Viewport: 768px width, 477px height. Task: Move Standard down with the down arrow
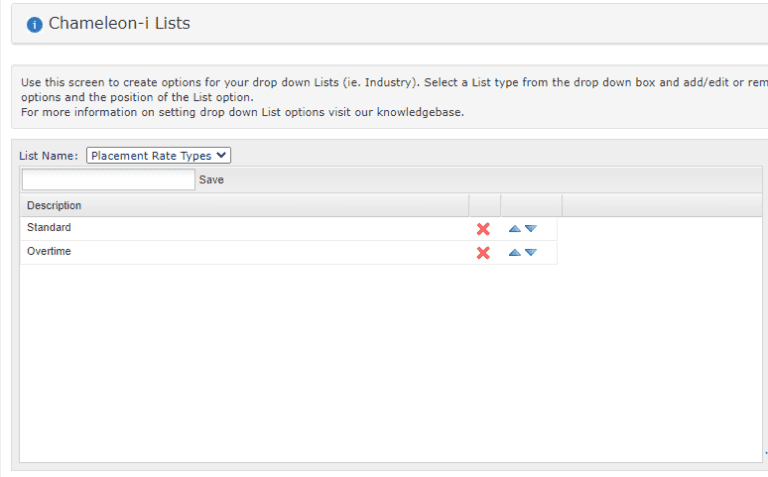[531, 229]
